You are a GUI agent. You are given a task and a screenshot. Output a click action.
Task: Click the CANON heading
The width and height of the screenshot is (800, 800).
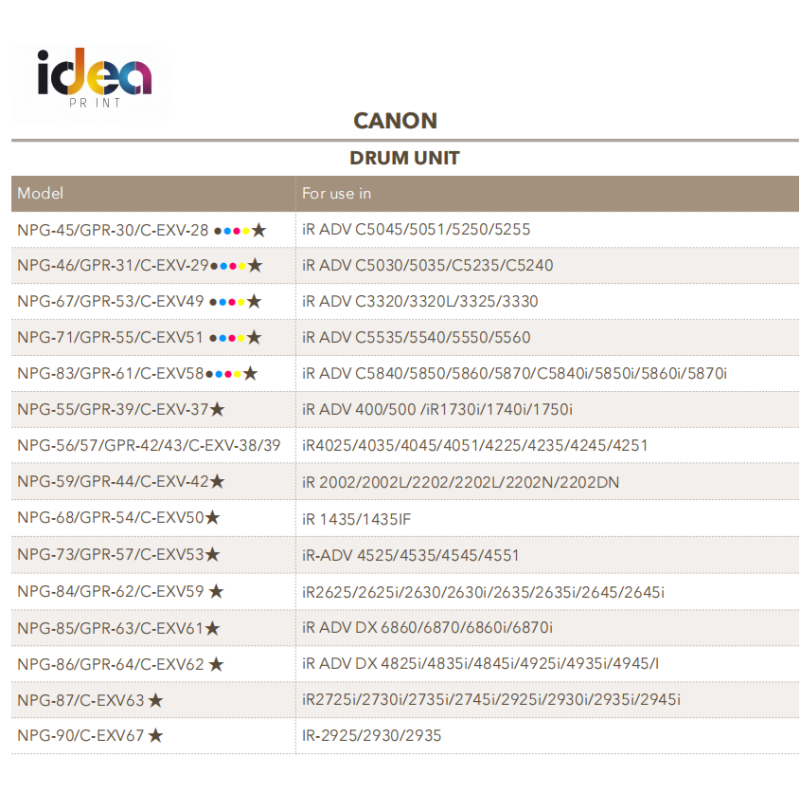(x=395, y=121)
